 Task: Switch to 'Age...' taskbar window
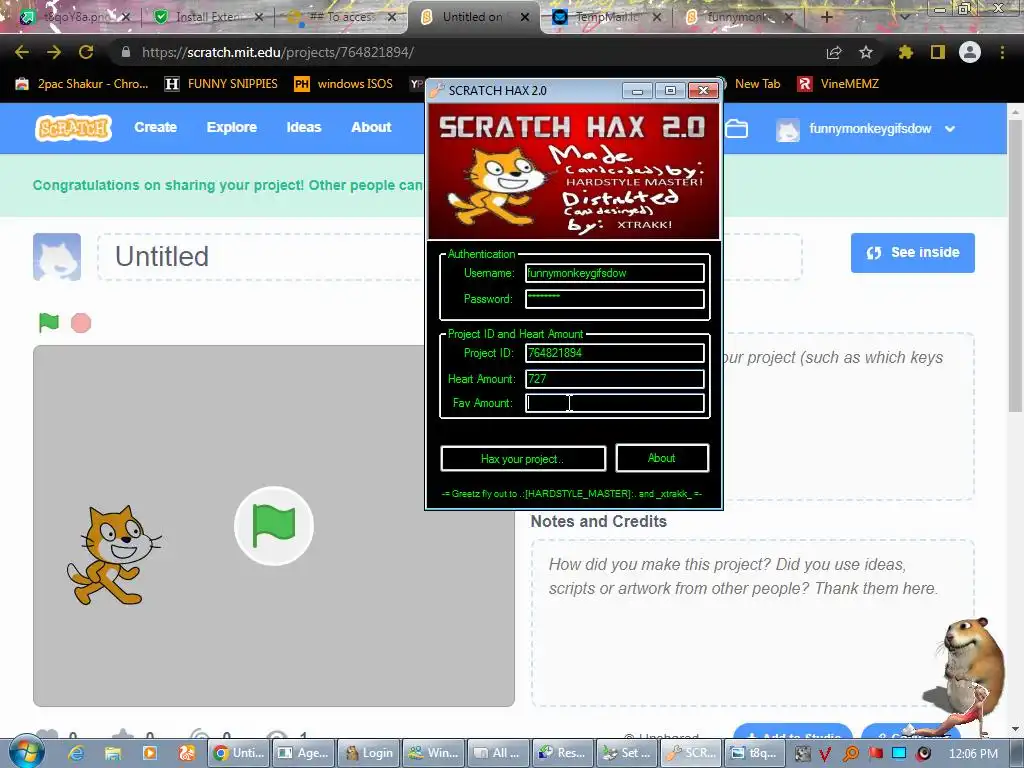[x=304, y=753]
